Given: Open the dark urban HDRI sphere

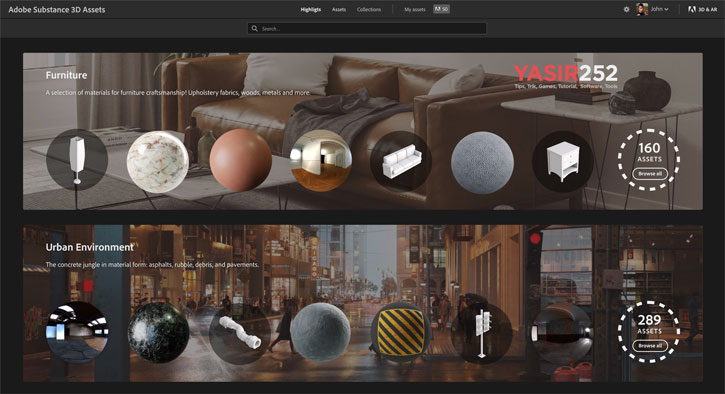Looking at the screenshot, I should tap(563, 333).
